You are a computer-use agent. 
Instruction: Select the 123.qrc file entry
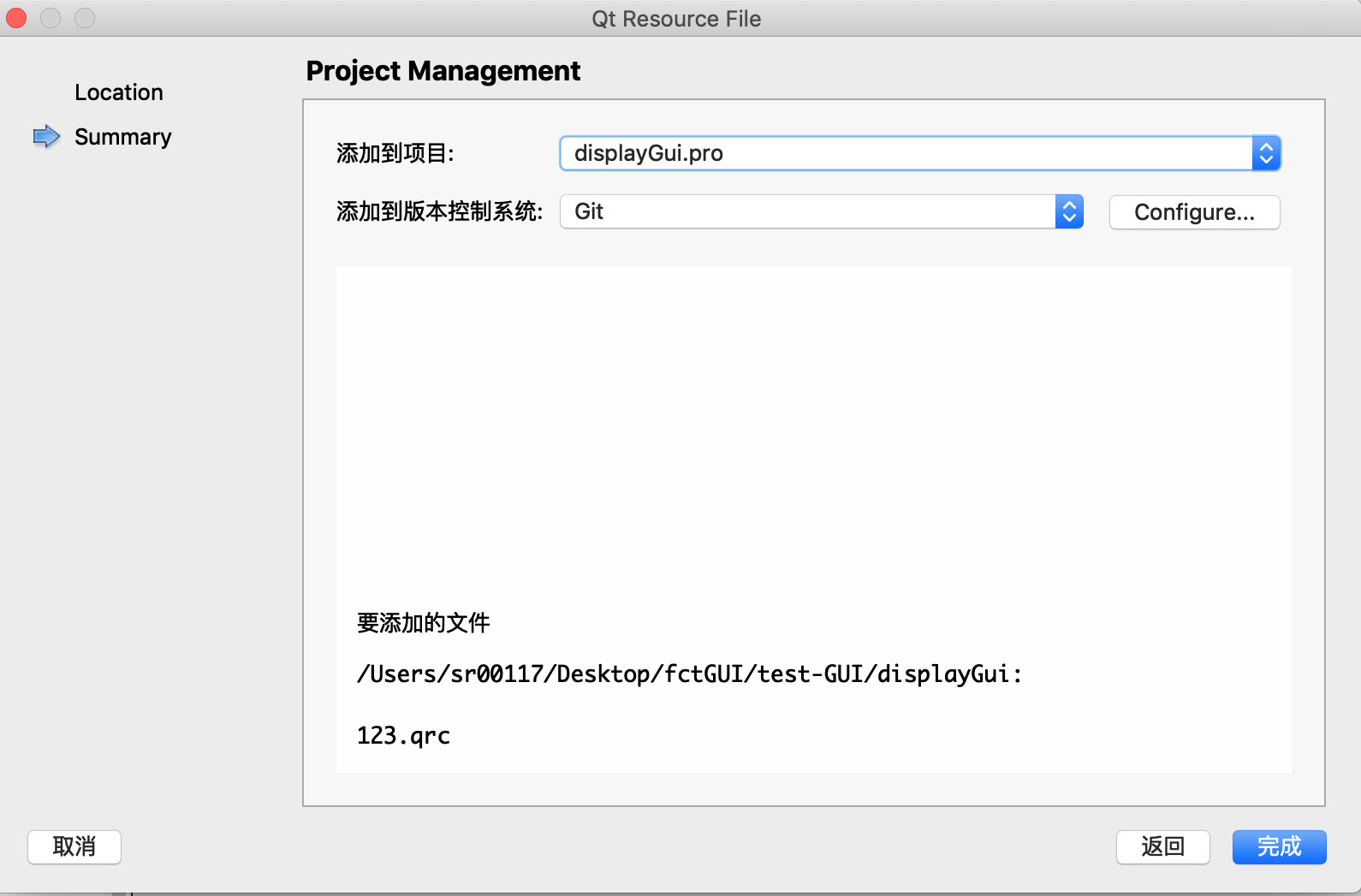tap(403, 735)
